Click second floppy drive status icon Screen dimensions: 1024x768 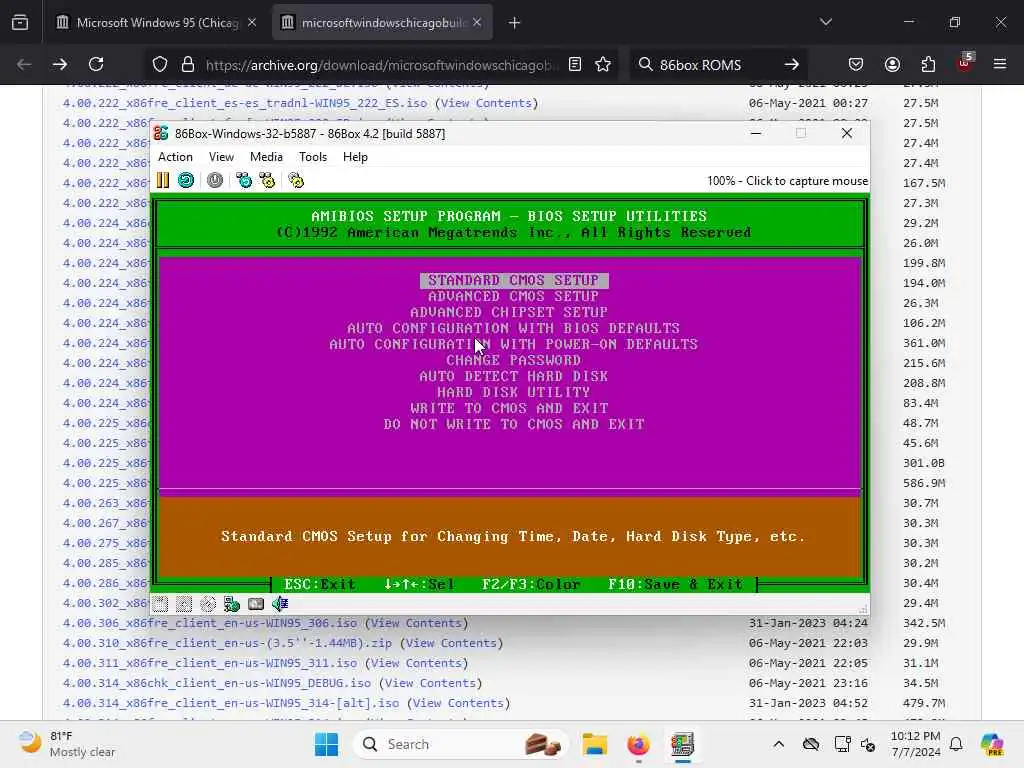tap(184, 604)
